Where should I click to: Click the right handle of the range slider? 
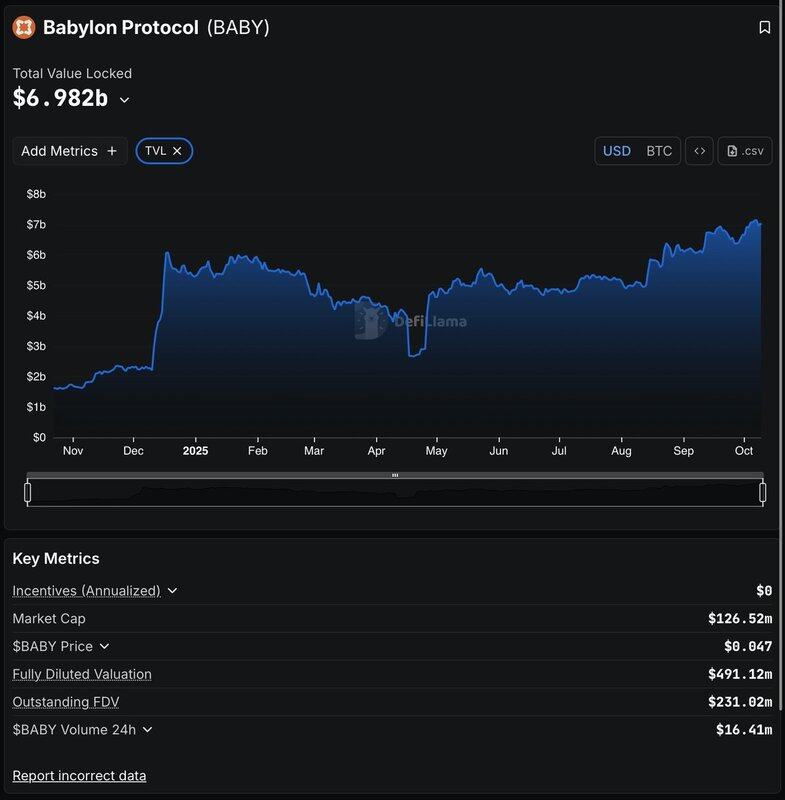(763, 492)
